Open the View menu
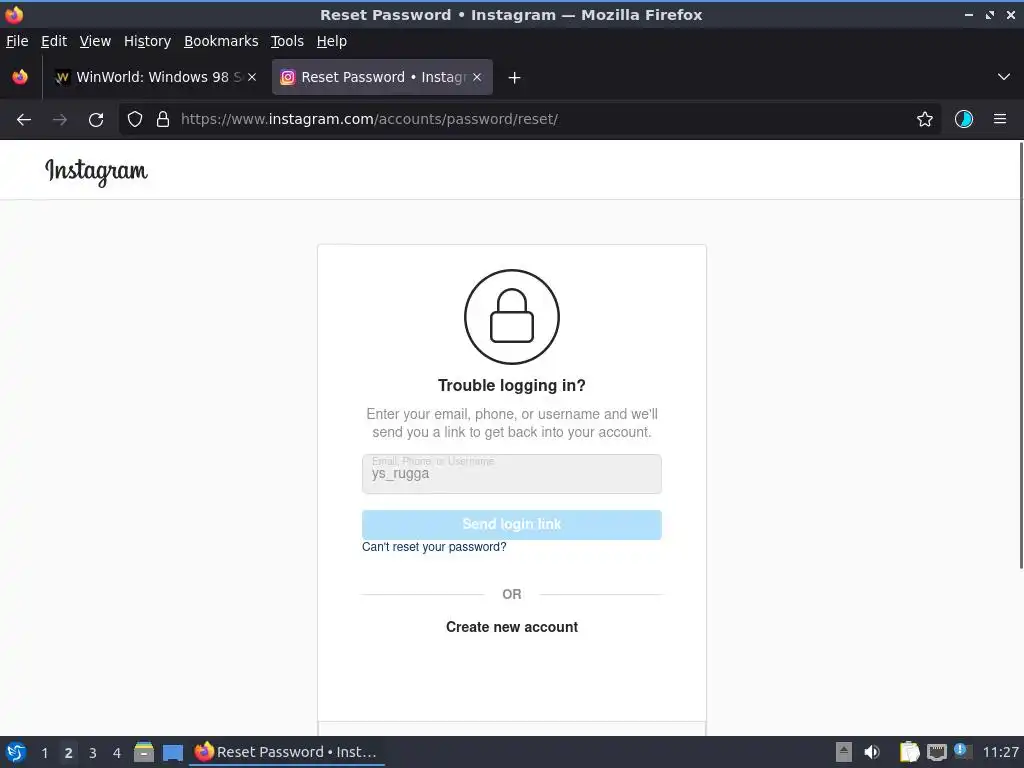The image size is (1024, 768). click(95, 41)
